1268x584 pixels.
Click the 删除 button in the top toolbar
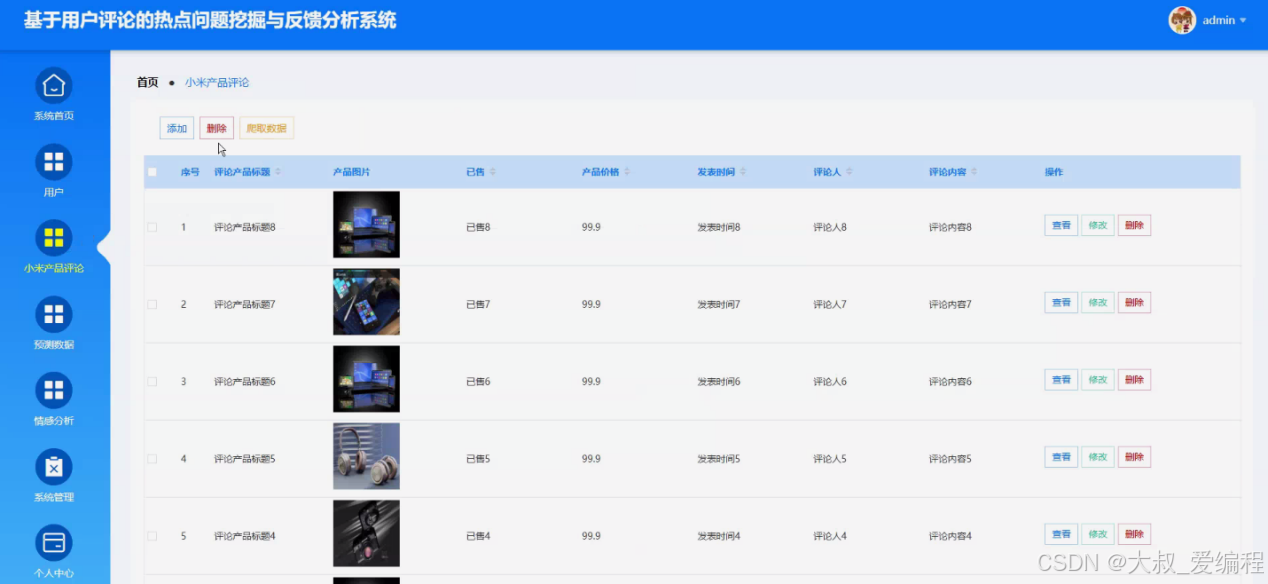click(x=216, y=128)
